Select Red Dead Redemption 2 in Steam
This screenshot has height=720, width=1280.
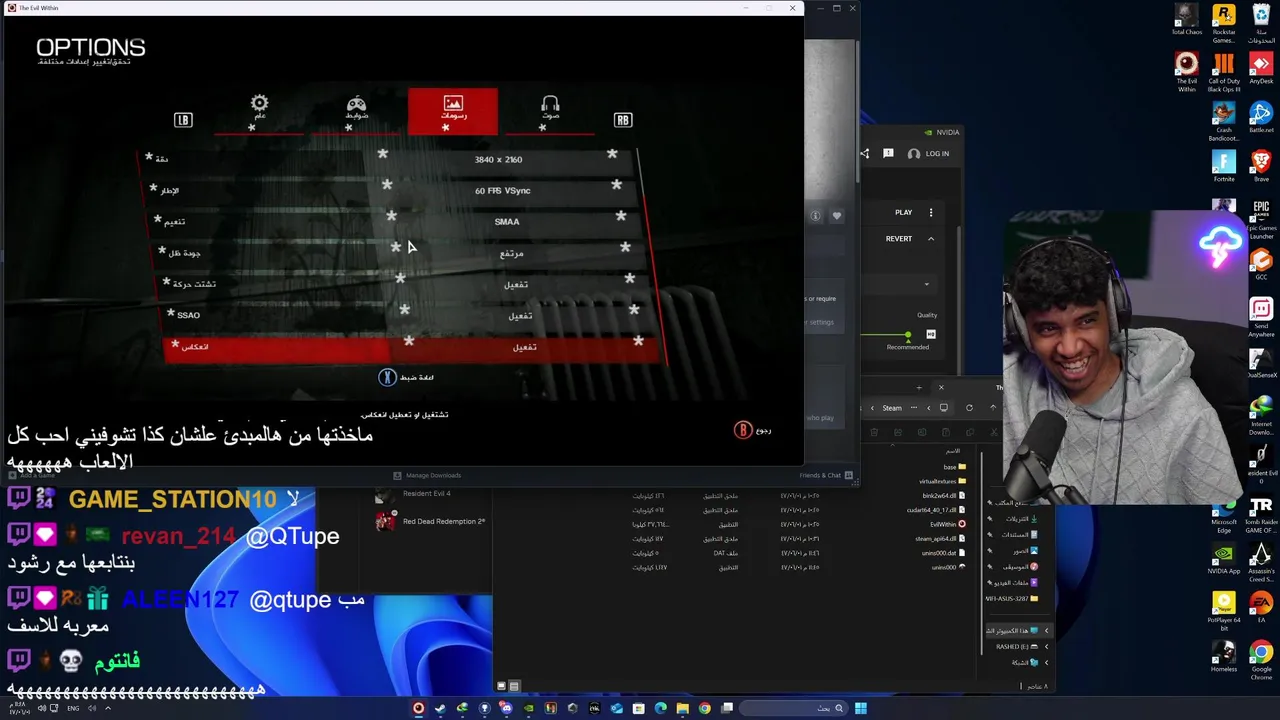(x=430, y=521)
